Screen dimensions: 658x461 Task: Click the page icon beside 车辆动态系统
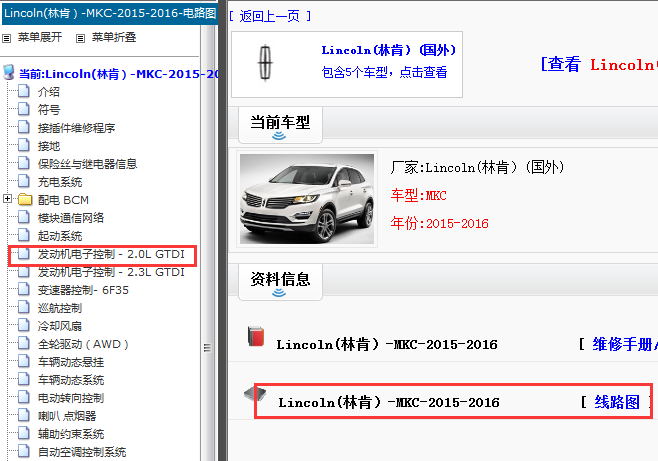[x=24, y=380]
